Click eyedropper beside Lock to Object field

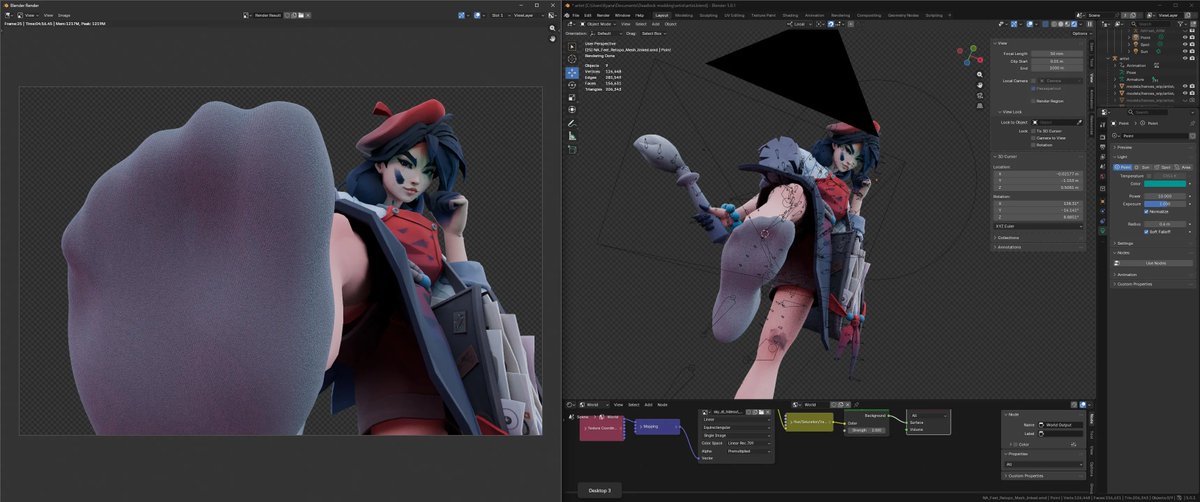click(1081, 122)
